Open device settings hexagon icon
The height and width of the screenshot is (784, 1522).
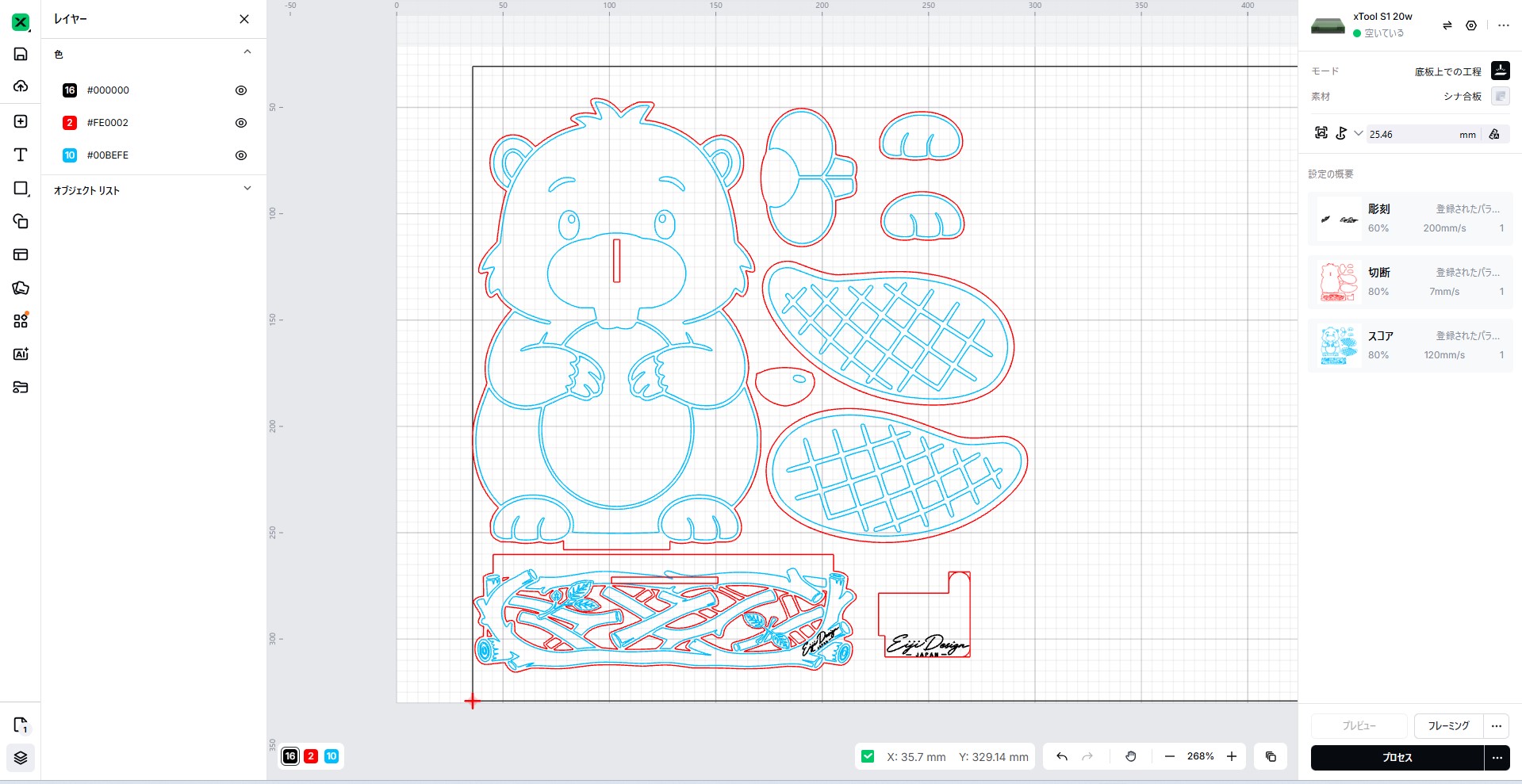[1471, 25]
